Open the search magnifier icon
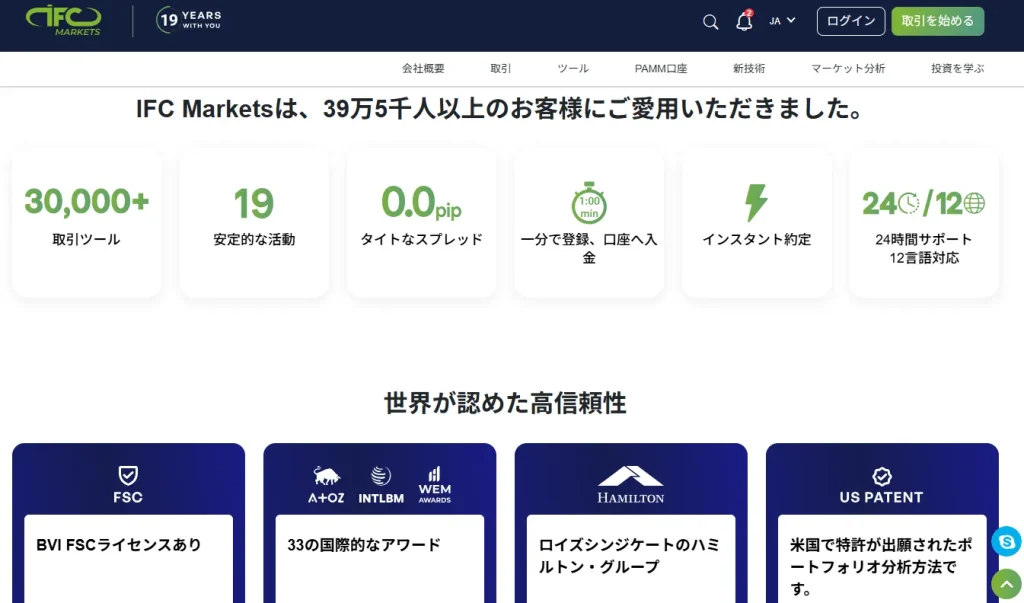The image size is (1024, 603). pos(711,22)
